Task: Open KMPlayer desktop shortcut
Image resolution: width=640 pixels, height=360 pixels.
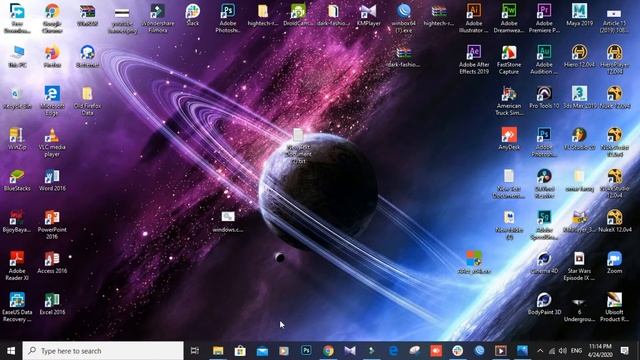Action: click(x=369, y=15)
